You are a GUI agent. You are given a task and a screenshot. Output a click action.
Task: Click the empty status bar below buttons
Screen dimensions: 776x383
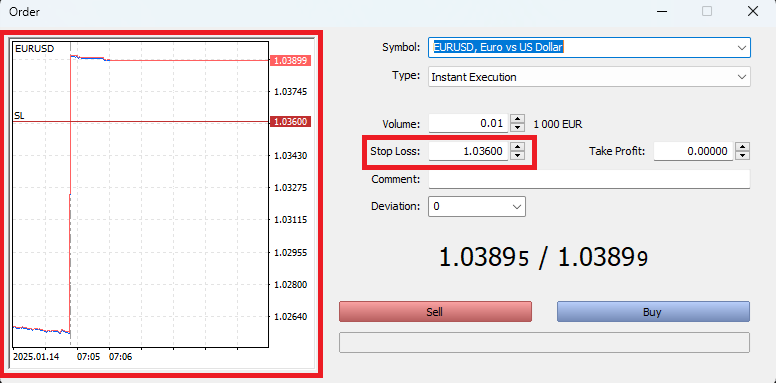coord(544,342)
